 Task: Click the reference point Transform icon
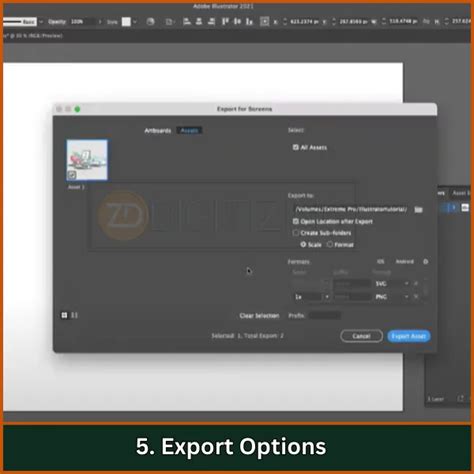click(x=264, y=22)
